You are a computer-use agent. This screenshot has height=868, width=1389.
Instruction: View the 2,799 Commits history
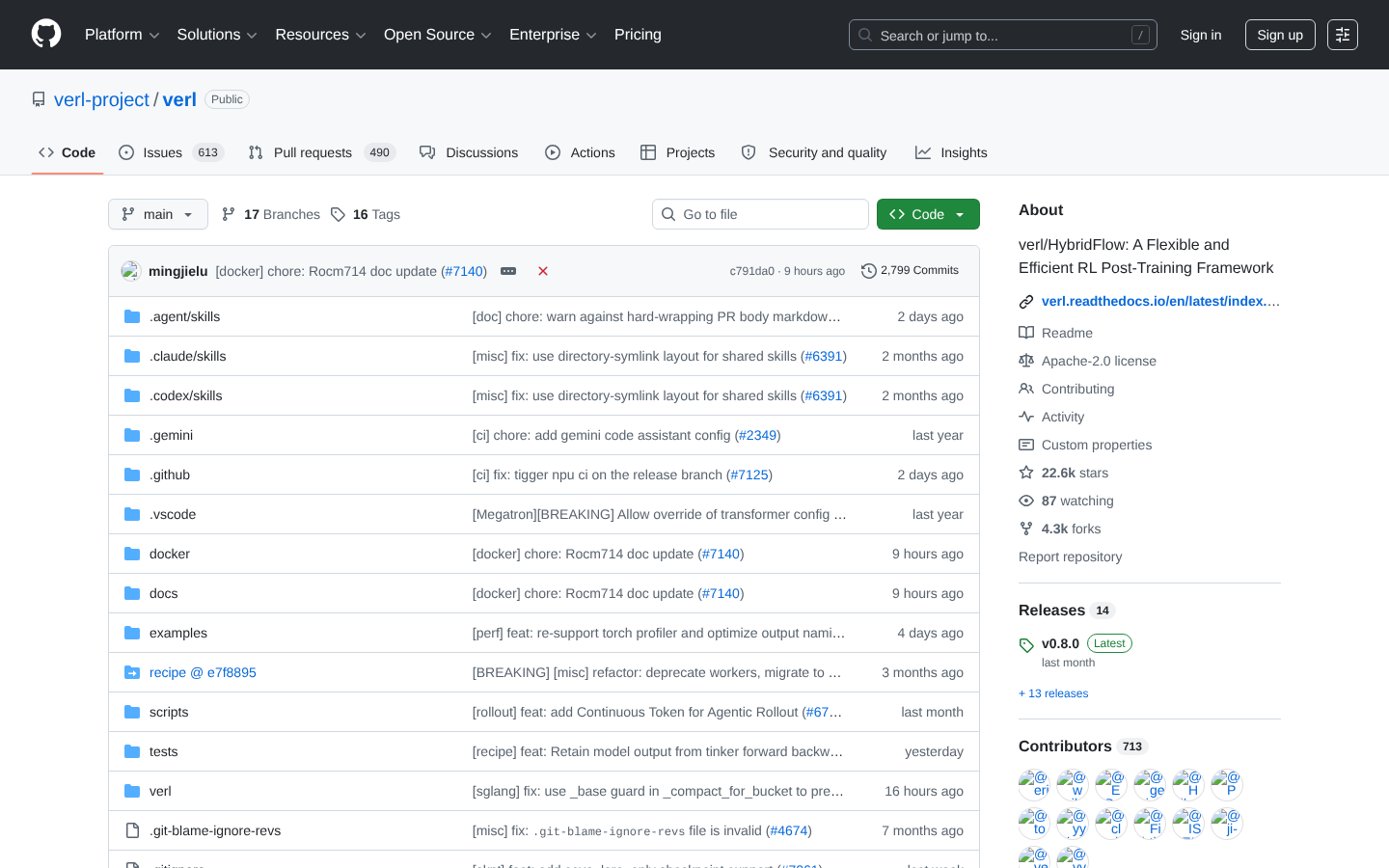[x=911, y=271]
